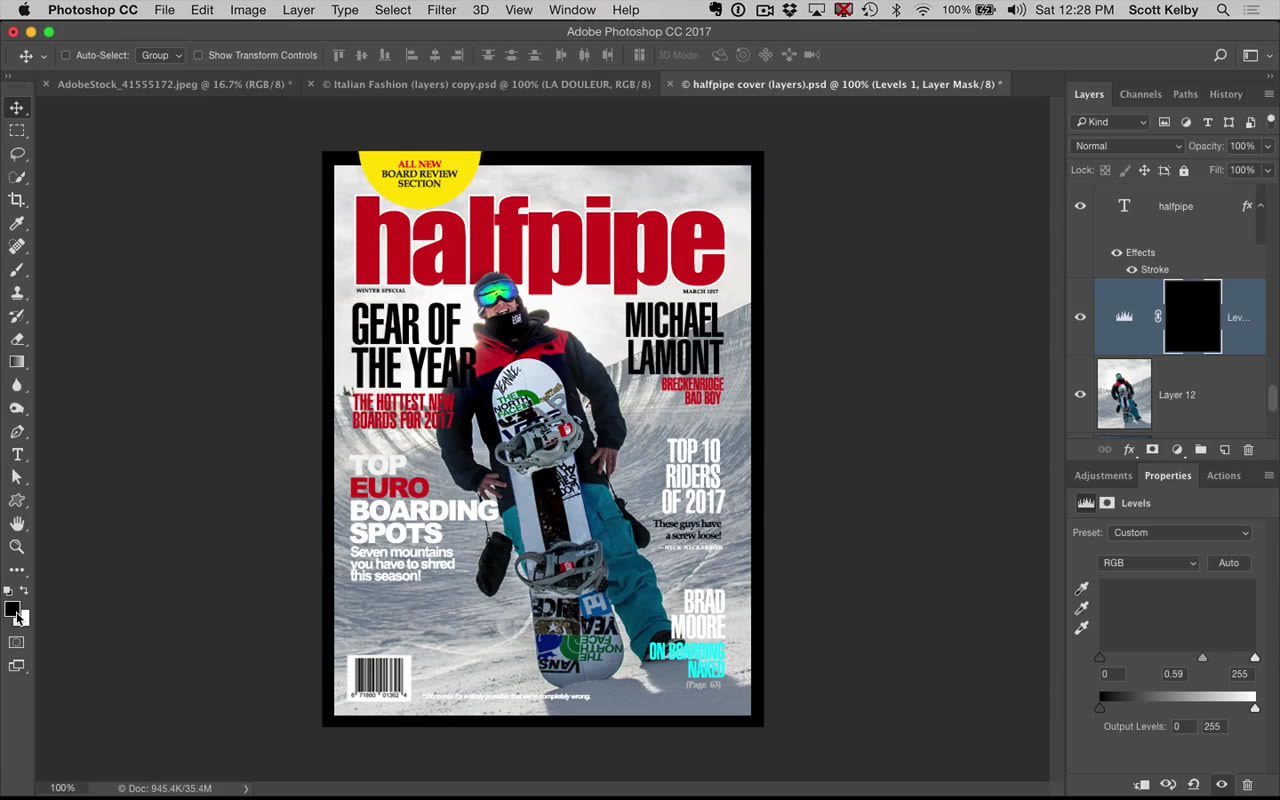Viewport: 1280px width, 800px height.
Task: Click the black levels eyedropper in Properties
Action: click(1081, 589)
